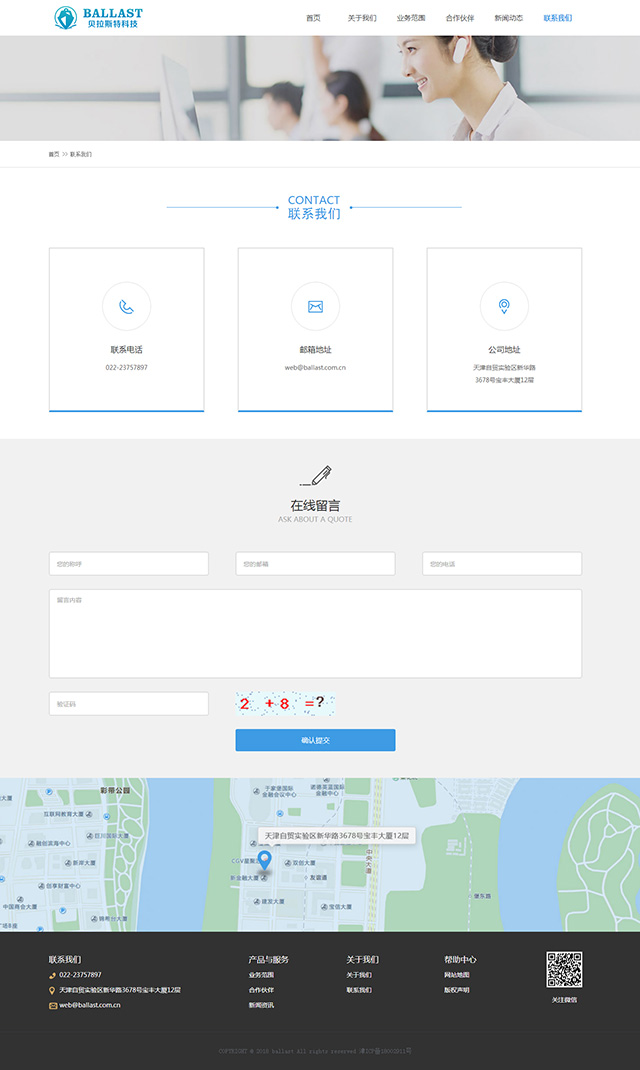
Task: Go to 关于我们 in top navigation
Action: click(x=362, y=18)
